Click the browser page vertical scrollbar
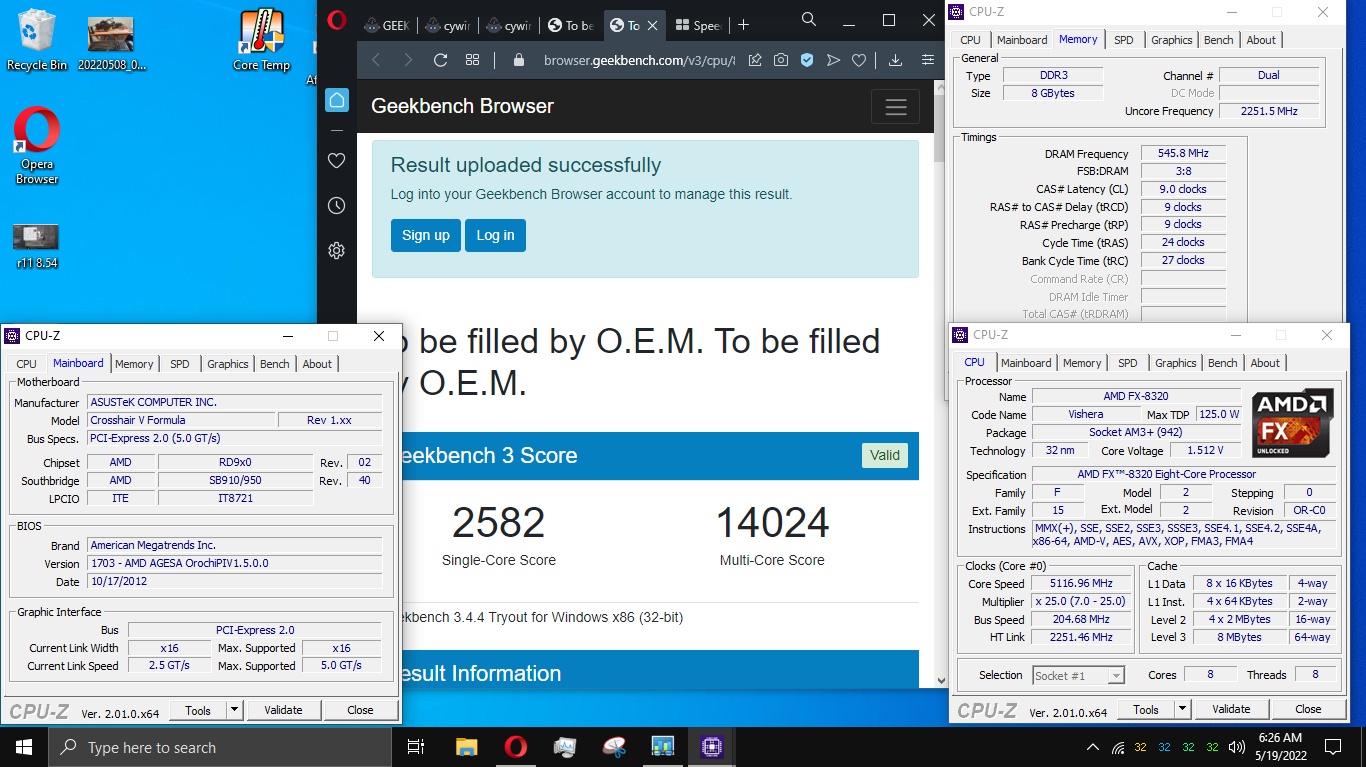The width and height of the screenshot is (1366, 767). (939, 128)
